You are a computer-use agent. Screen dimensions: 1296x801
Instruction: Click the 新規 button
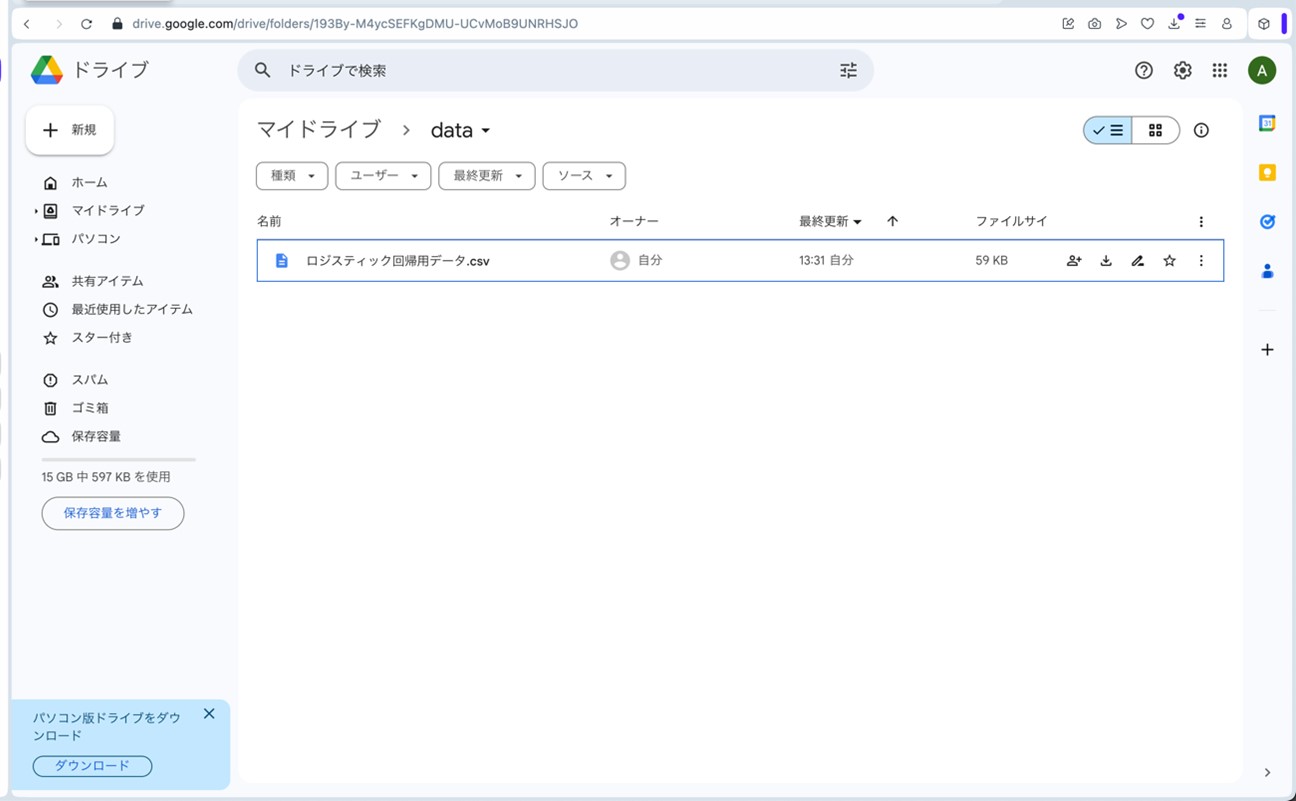70,130
